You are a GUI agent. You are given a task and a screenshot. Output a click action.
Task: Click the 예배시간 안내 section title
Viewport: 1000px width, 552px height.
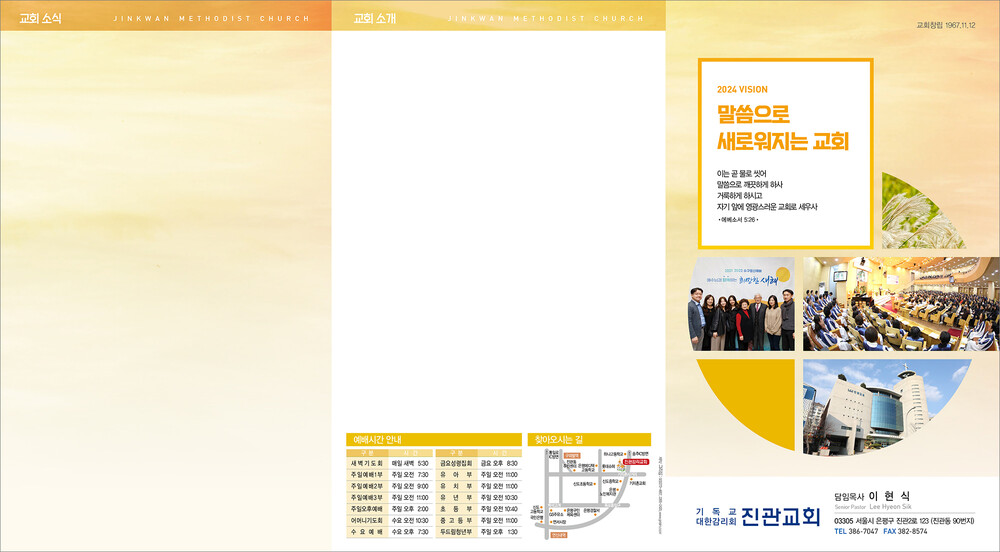coord(376,439)
